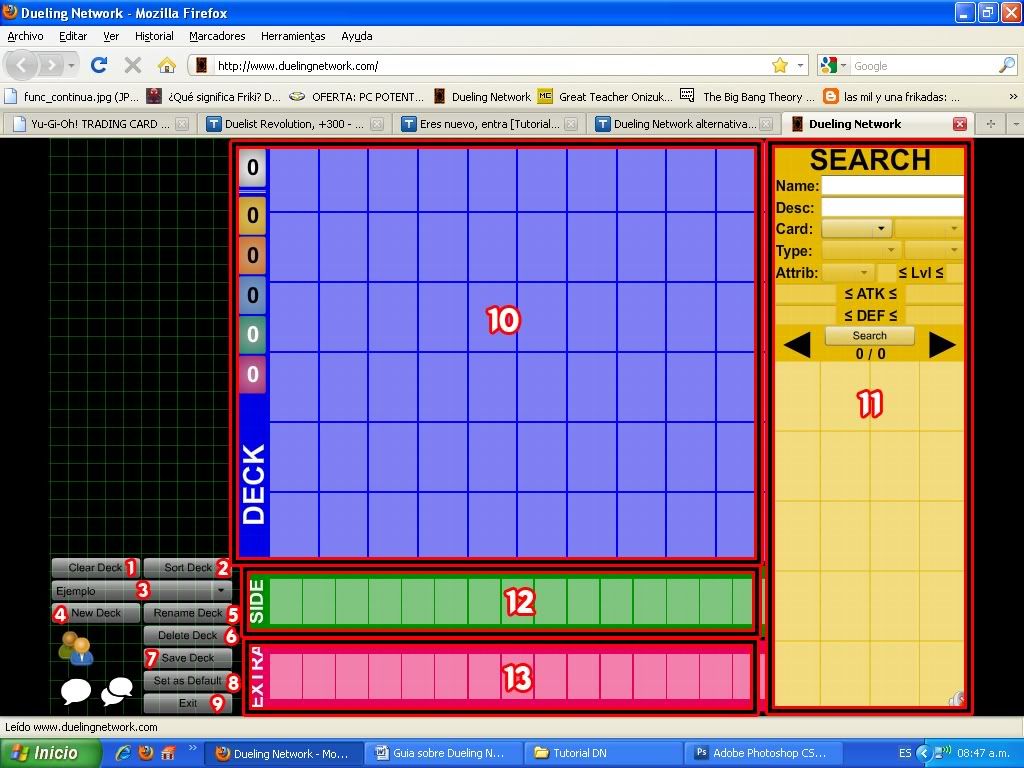The width and height of the screenshot is (1024, 768).
Task: Open the first Type dropdown
Action: pos(861,251)
